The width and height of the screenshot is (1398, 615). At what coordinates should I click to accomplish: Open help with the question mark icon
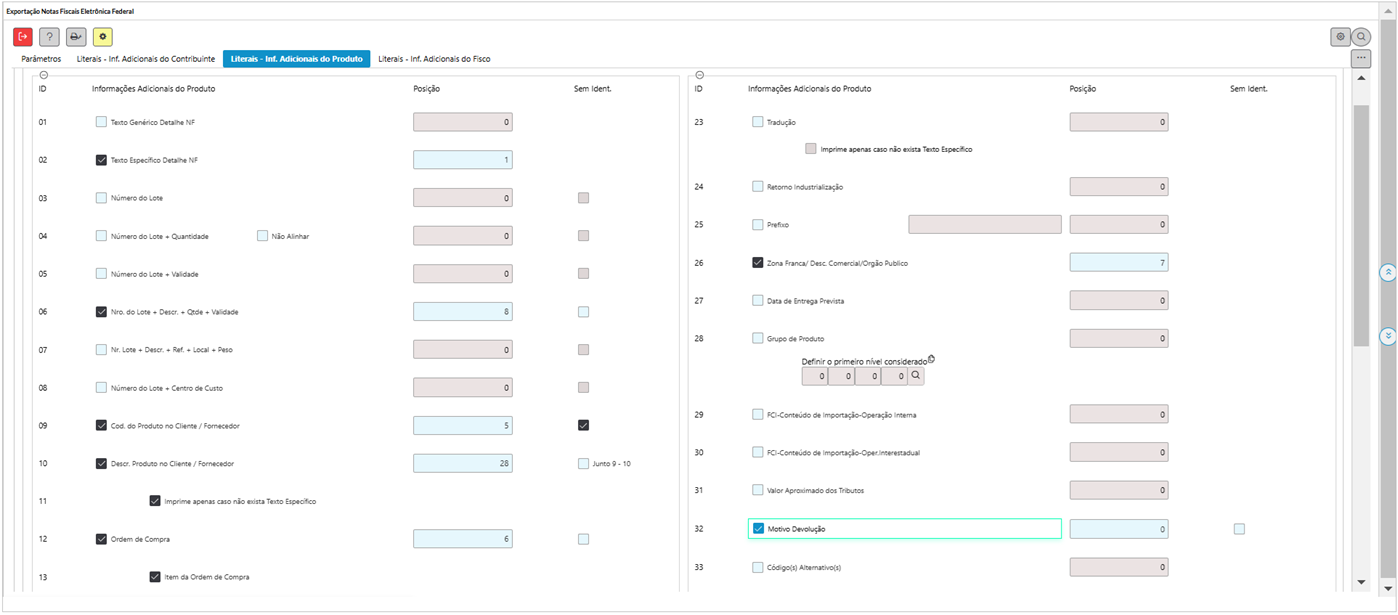(49, 37)
